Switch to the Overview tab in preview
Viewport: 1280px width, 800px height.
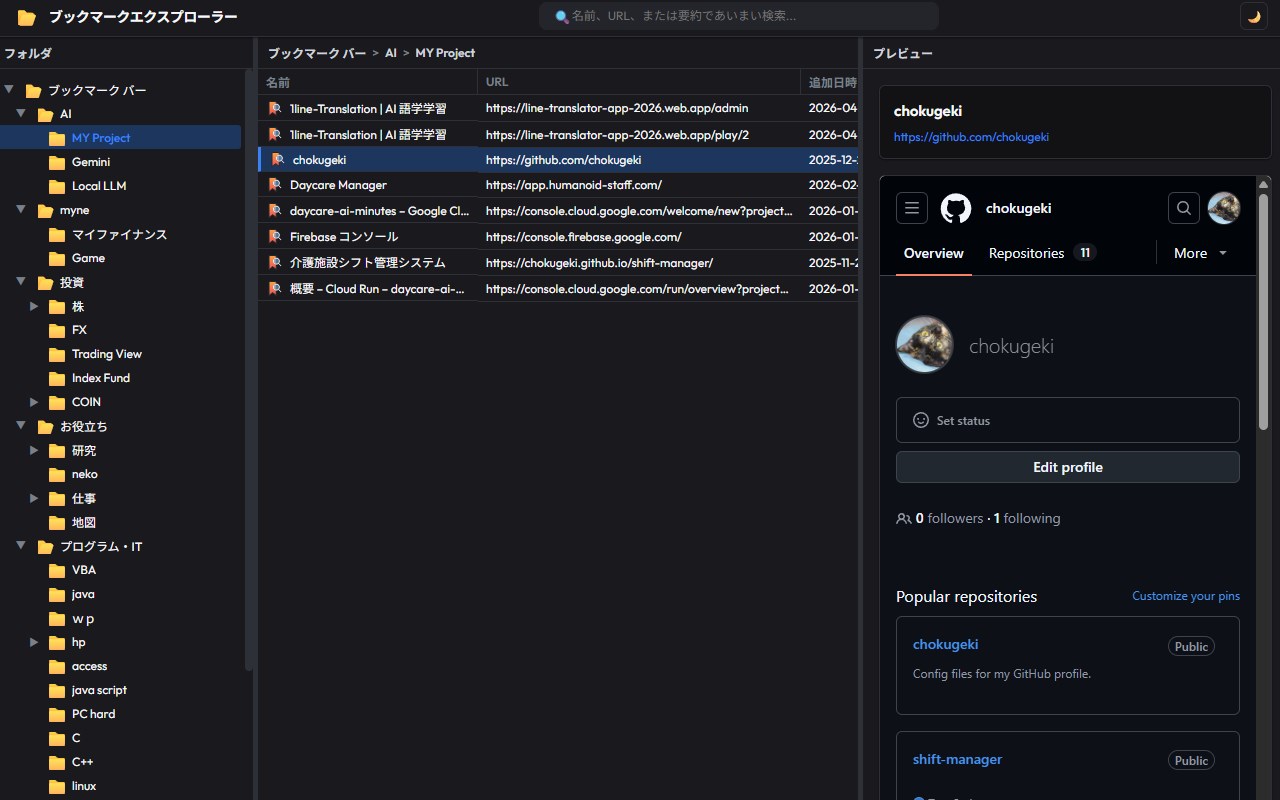(x=934, y=253)
